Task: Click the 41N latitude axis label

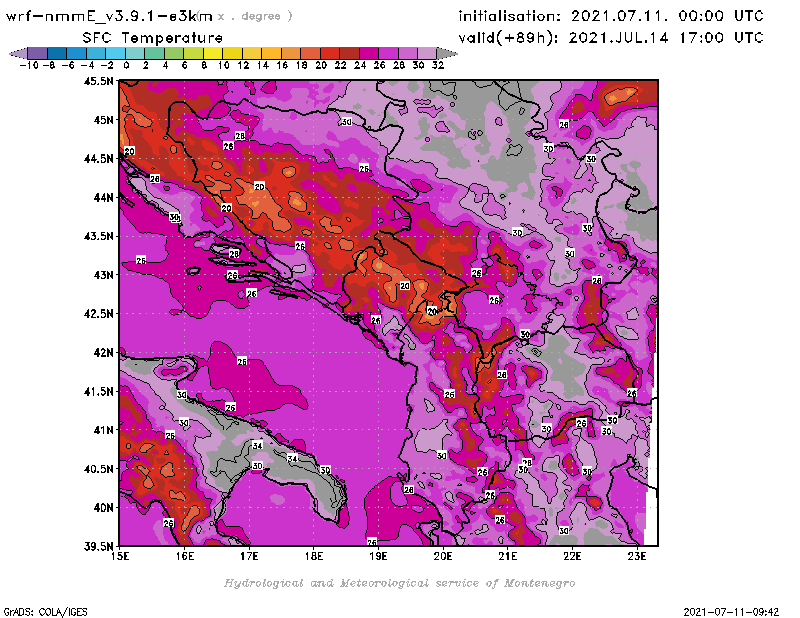Action: pyautogui.click(x=103, y=430)
